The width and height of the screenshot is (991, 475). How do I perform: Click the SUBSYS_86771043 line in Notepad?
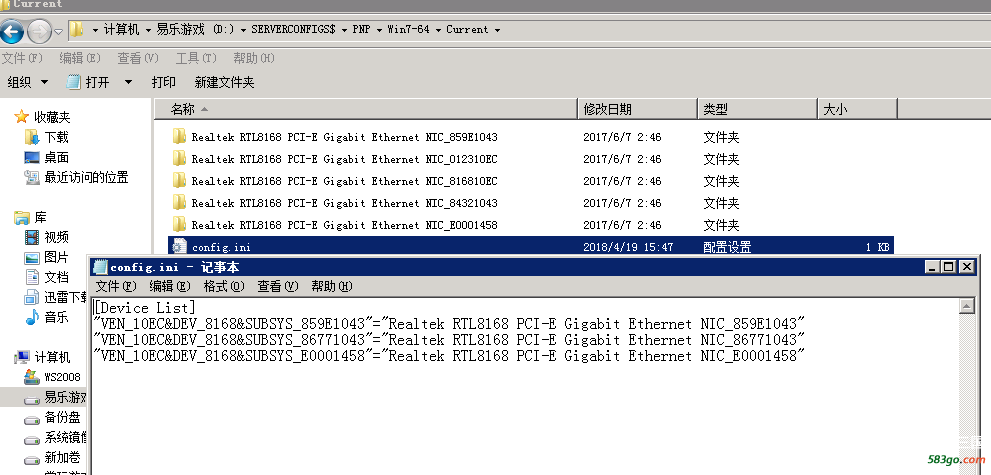[x=449, y=340]
